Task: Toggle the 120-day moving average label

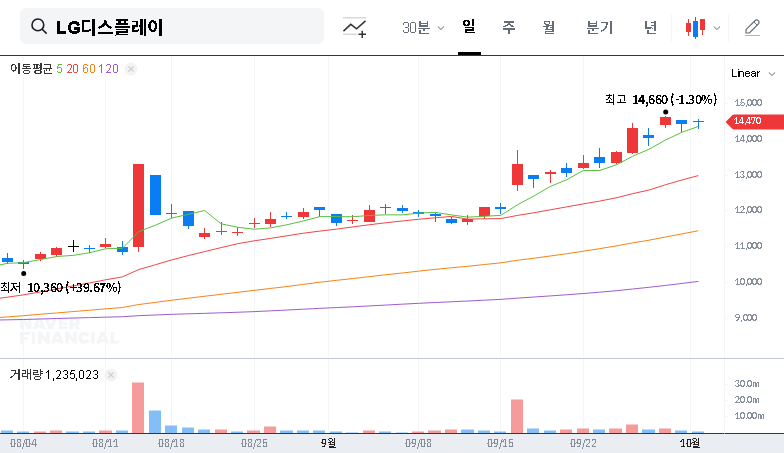Action: (x=110, y=69)
